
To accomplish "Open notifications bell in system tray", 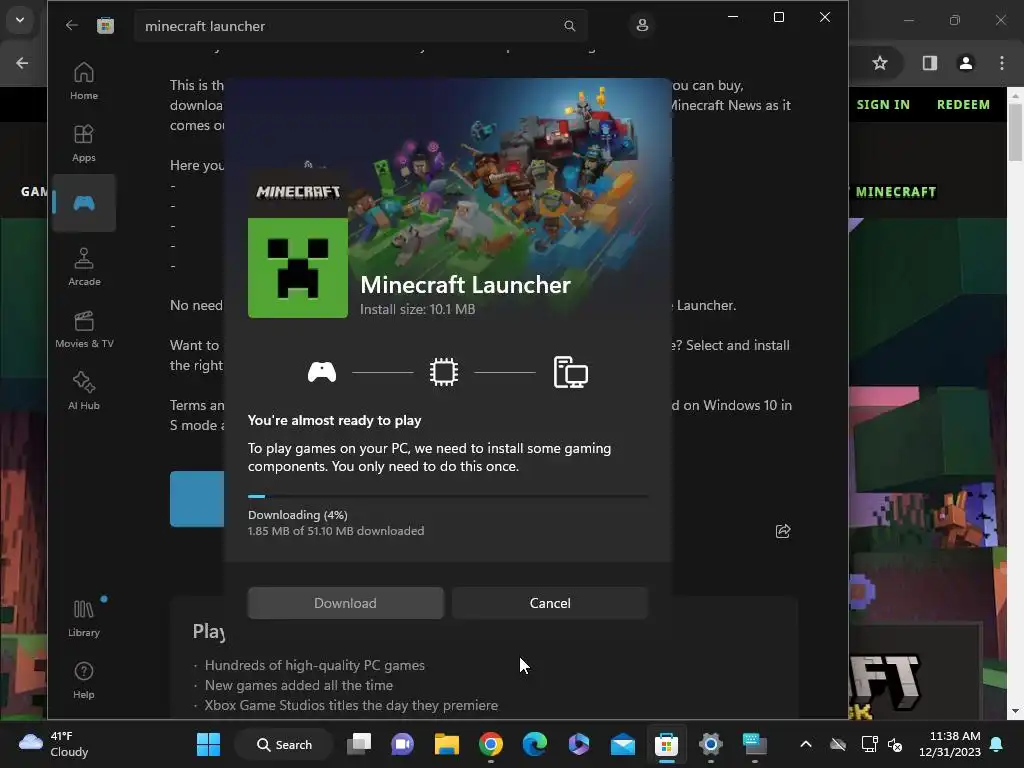I will [997, 744].
